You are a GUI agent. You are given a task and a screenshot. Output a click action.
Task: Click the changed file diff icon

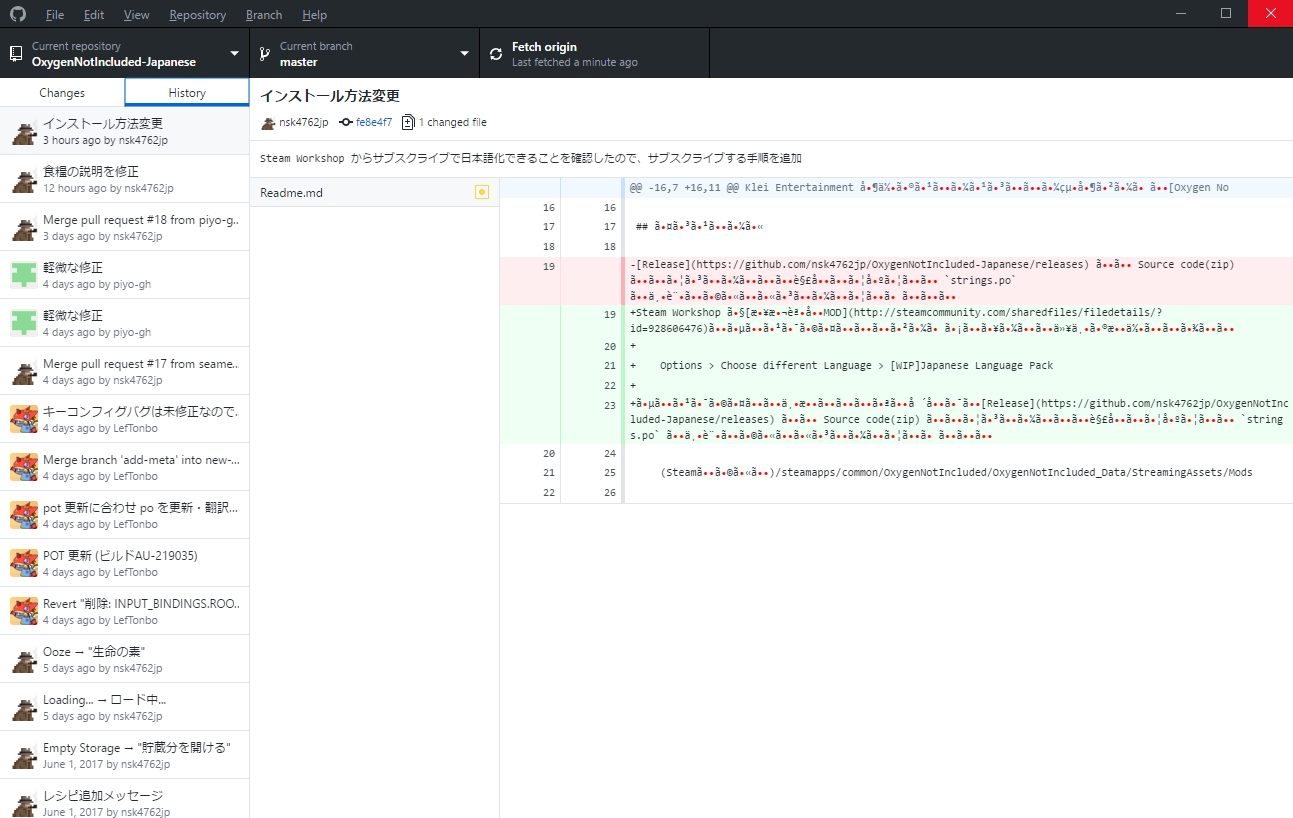tap(408, 122)
